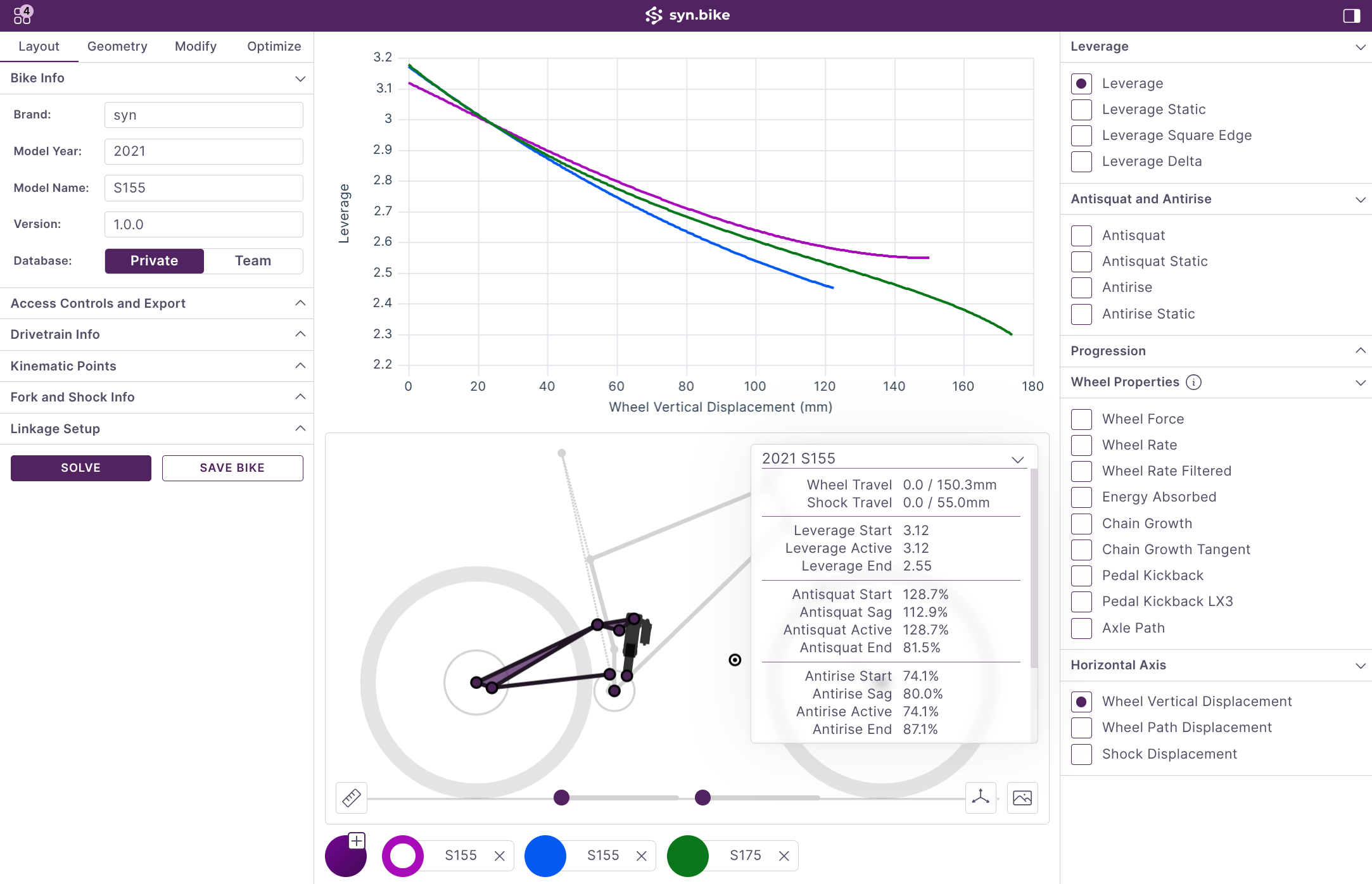Click the ruler measure icon
Viewport: 1372px width, 884px height.
[x=352, y=798]
